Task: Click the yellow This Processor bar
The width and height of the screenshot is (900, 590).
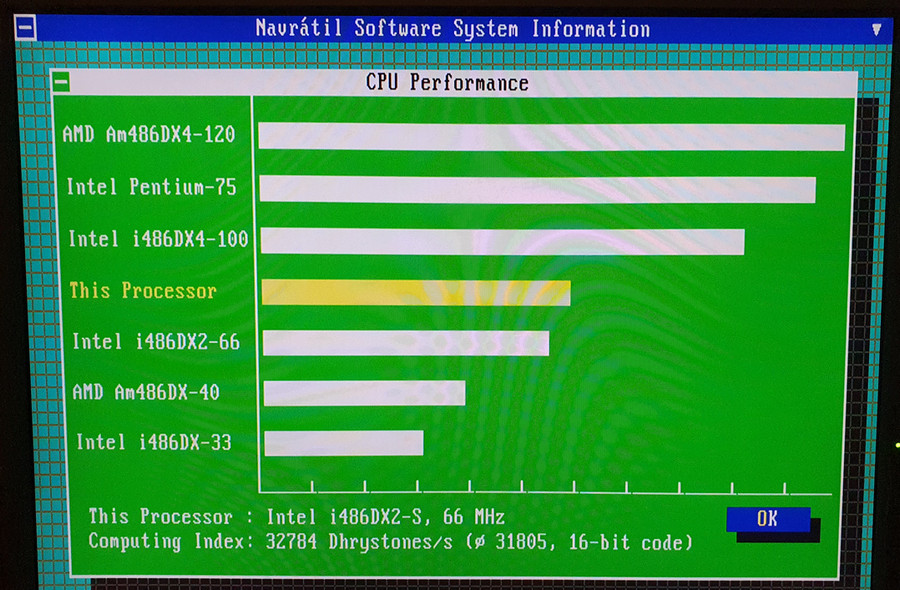Action: (x=416, y=293)
